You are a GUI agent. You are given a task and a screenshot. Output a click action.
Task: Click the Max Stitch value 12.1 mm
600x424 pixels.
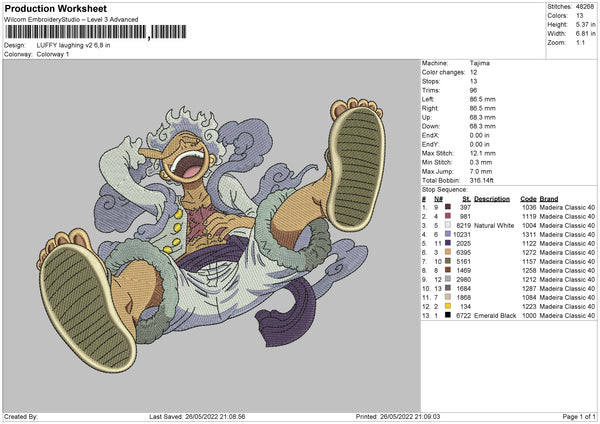483,153
